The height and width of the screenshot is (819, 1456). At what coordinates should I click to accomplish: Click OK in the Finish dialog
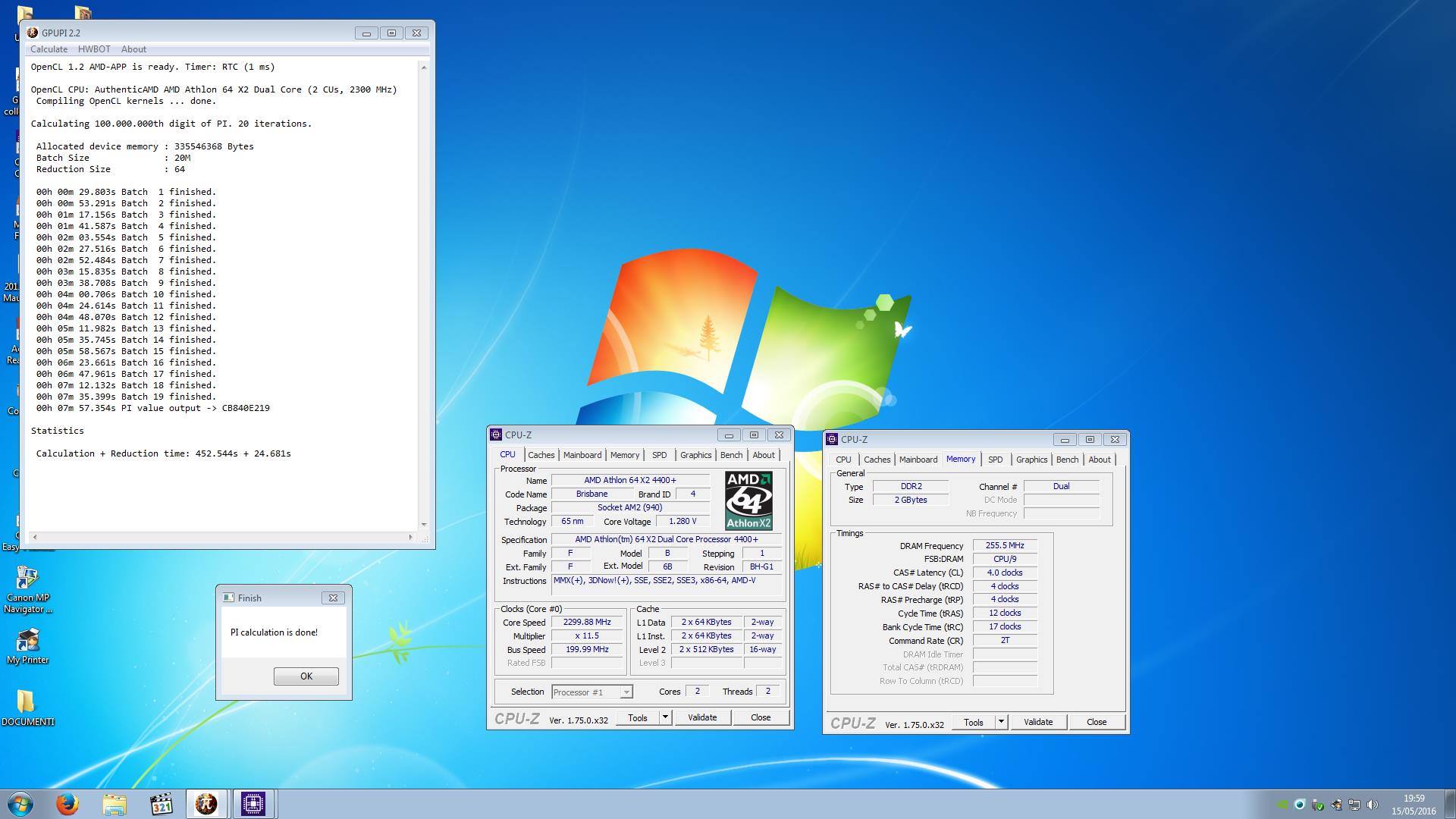click(306, 676)
